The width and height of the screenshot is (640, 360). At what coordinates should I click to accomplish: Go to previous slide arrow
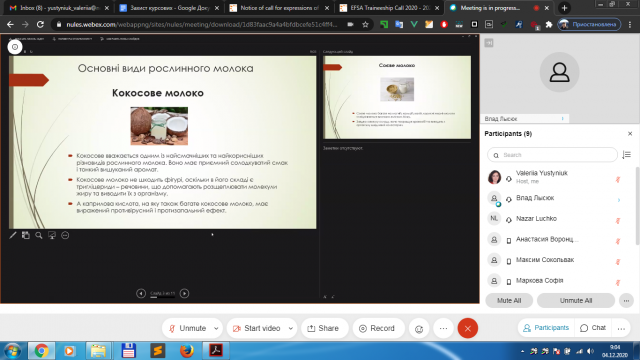tap(141, 293)
